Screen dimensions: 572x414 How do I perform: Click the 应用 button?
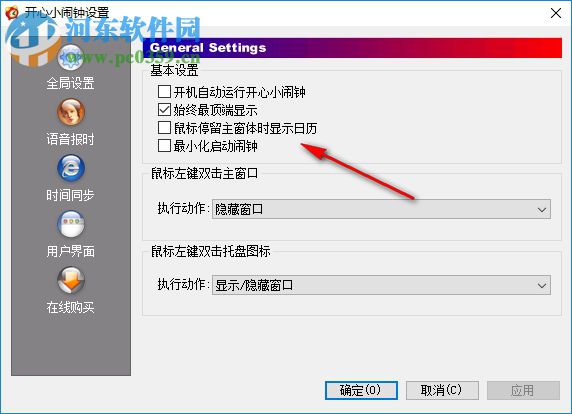523,390
